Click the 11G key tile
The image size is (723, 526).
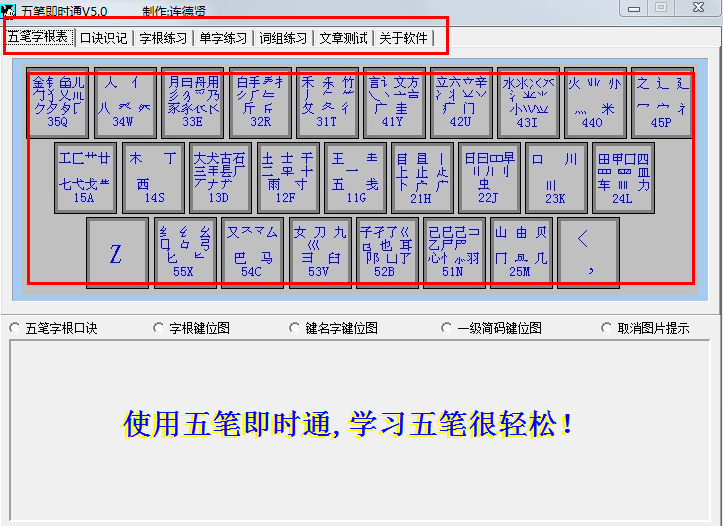355,178
